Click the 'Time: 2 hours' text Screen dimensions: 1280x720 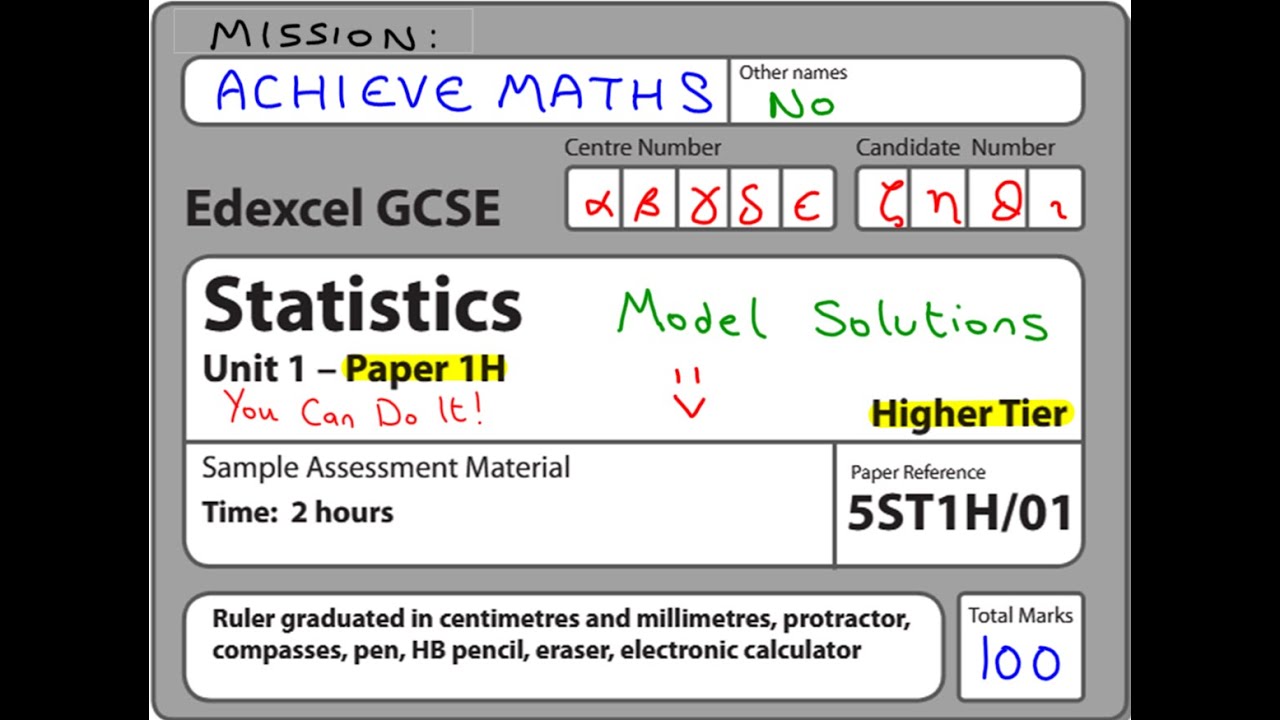pyautogui.click(x=298, y=512)
